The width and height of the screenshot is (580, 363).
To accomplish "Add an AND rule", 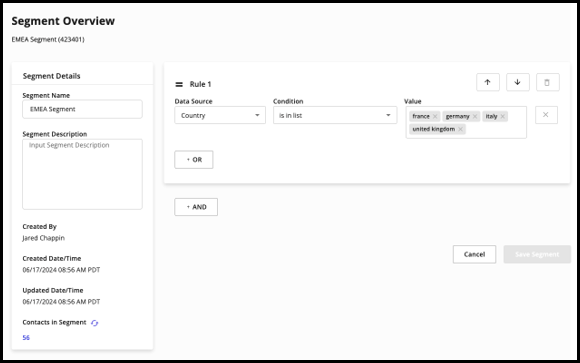I will pos(196,207).
